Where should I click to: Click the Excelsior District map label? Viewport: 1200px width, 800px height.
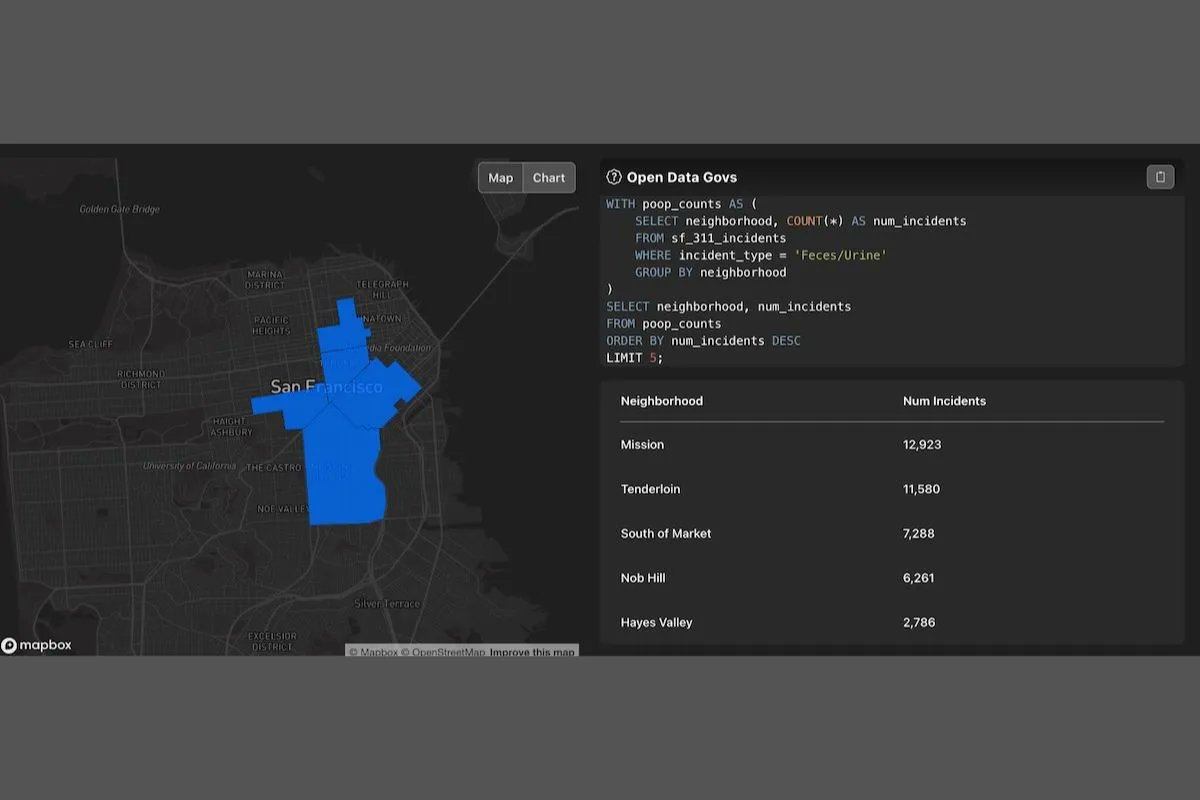click(x=272, y=641)
